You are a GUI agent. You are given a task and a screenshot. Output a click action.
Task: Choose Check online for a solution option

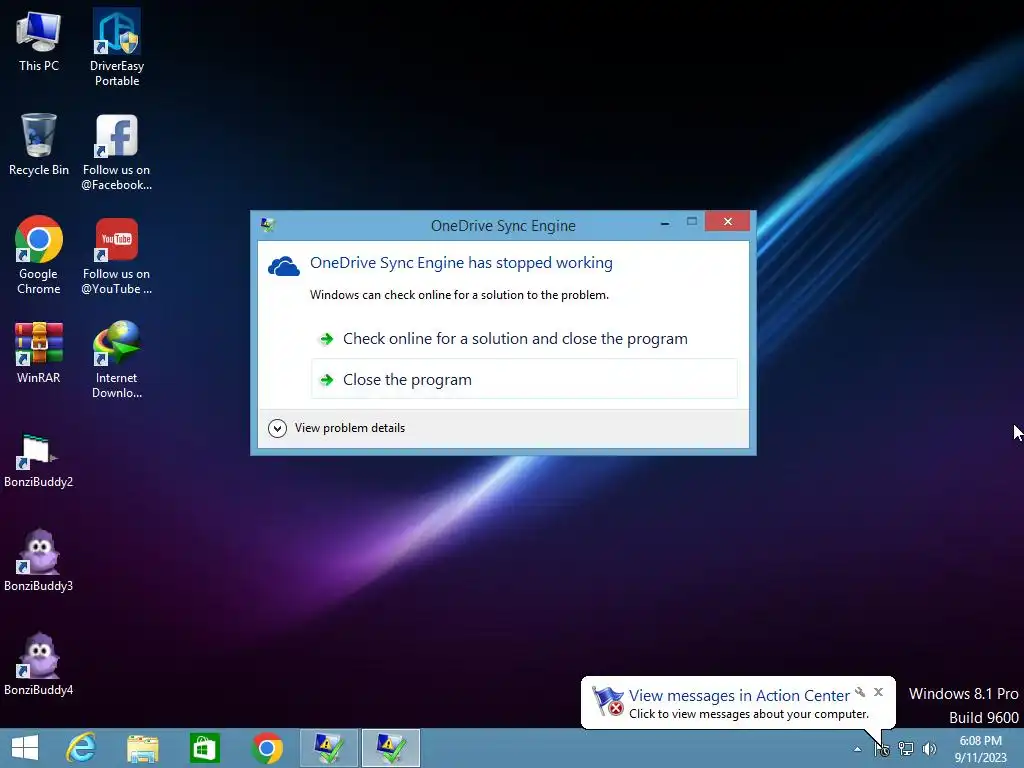pyautogui.click(x=524, y=339)
